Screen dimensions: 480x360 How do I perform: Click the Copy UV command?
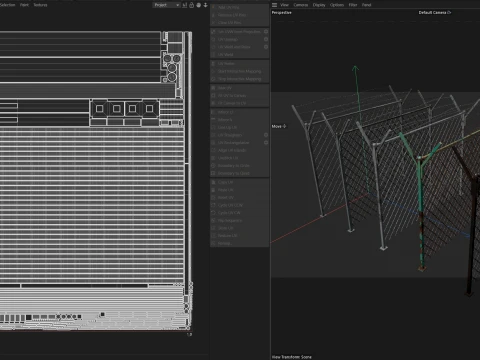click(x=240, y=182)
